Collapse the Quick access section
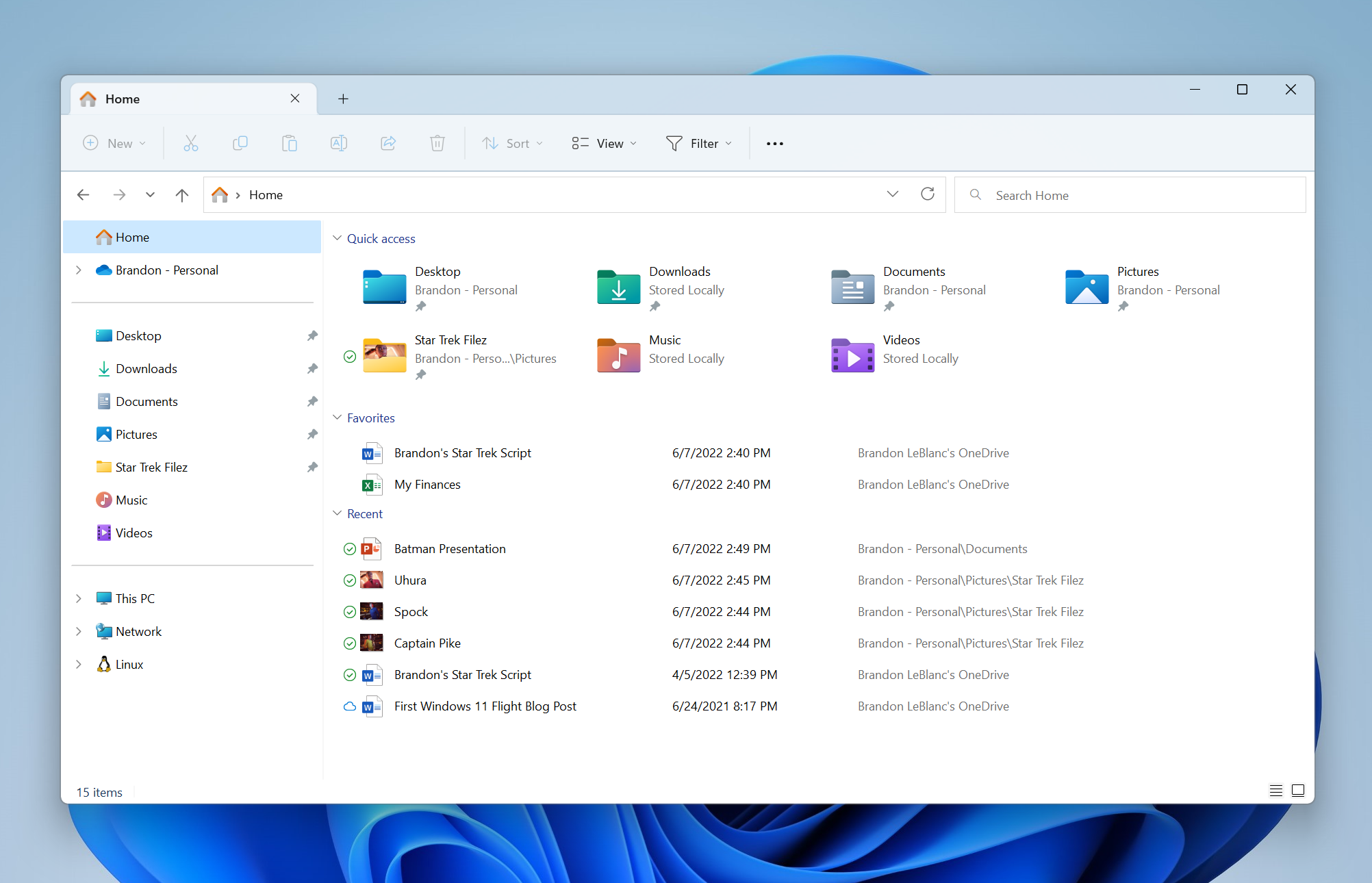The width and height of the screenshot is (1372, 883). tap(337, 238)
